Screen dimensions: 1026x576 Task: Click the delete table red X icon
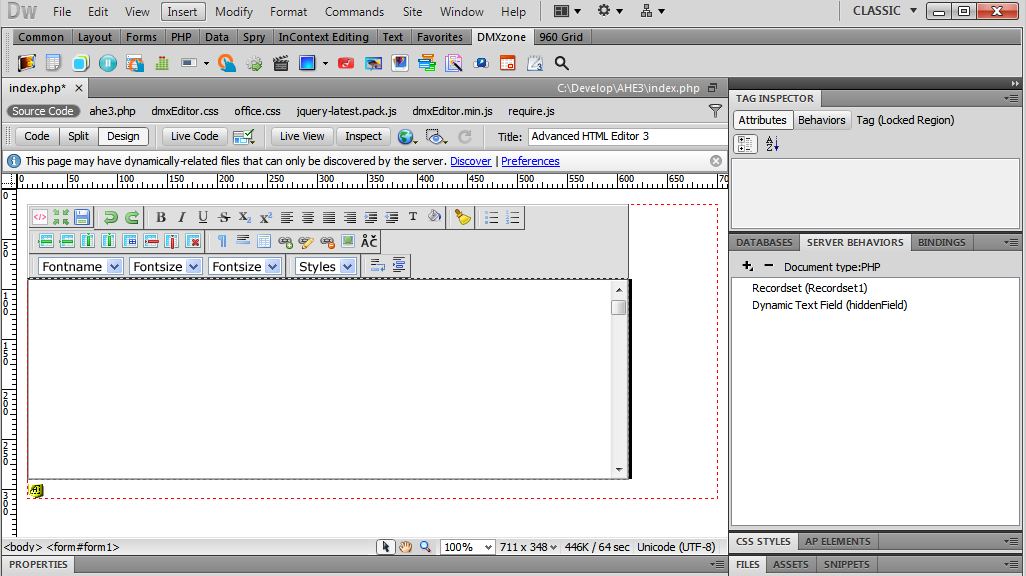point(192,242)
